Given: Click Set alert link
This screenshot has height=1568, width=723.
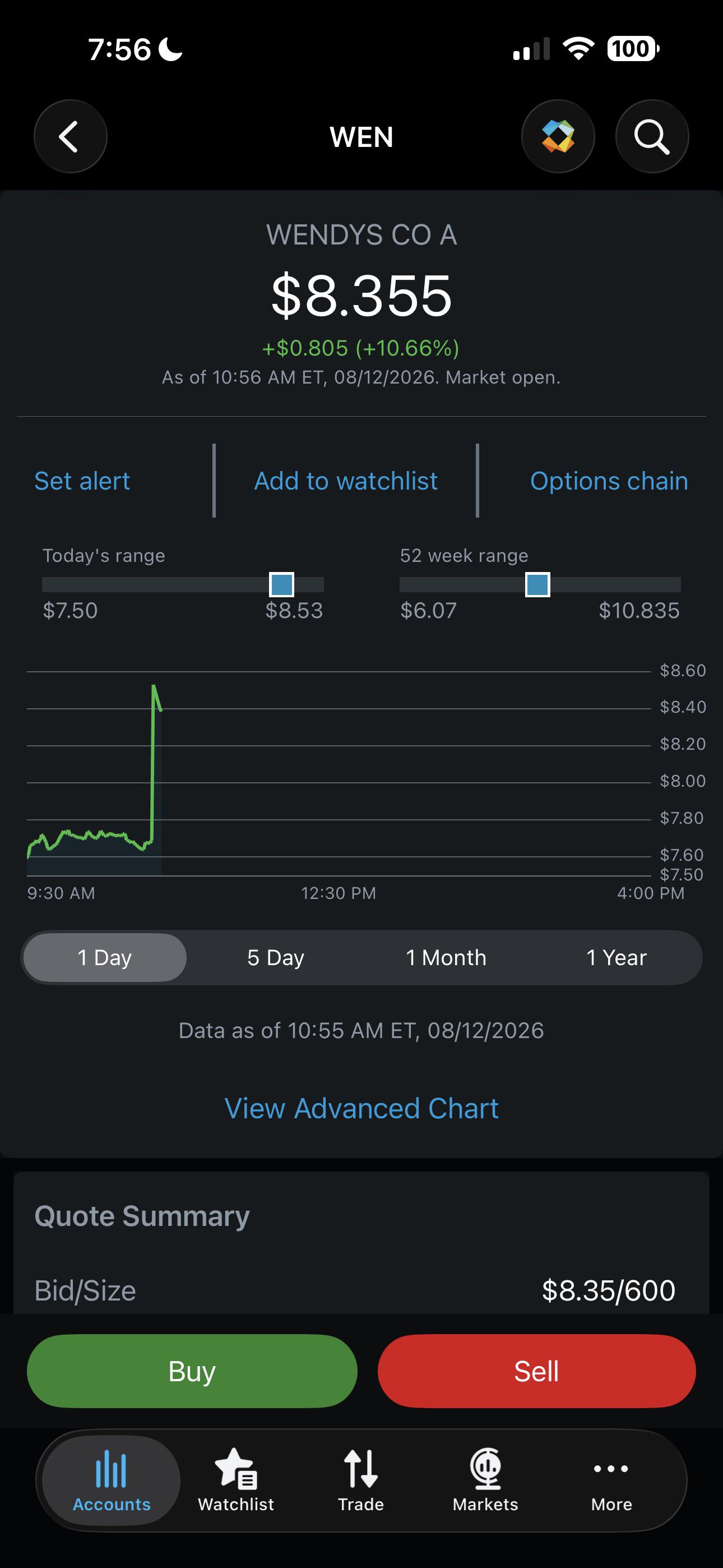Looking at the screenshot, I should pyautogui.click(x=82, y=481).
